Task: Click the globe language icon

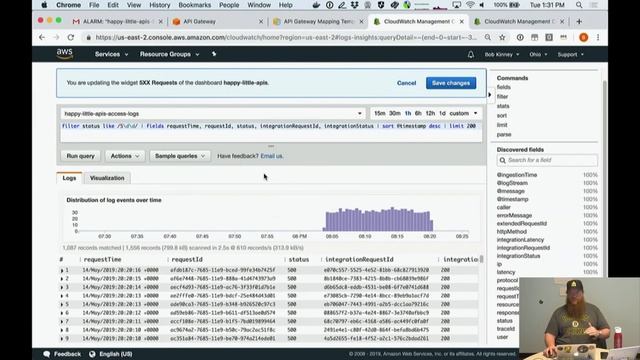Action: click(x=92, y=354)
